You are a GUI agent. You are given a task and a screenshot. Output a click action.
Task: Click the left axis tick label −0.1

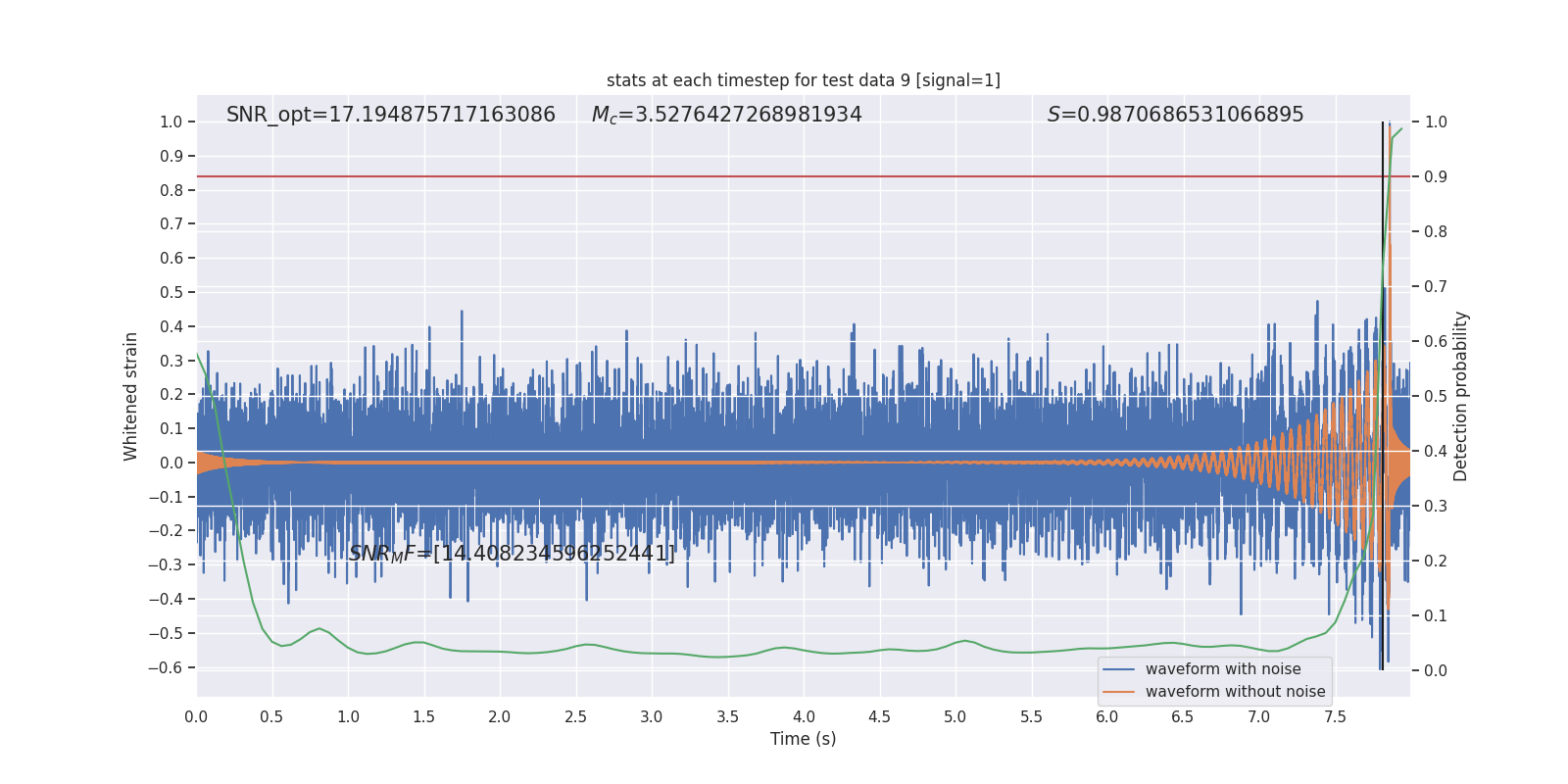pyautogui.click(x=166, y=497)
